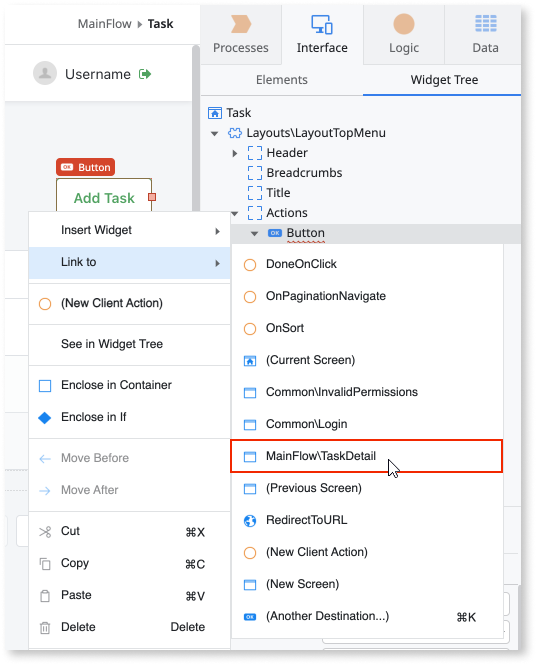
Task: Open the Insert Widget submenu
Action: pos(130,230)
